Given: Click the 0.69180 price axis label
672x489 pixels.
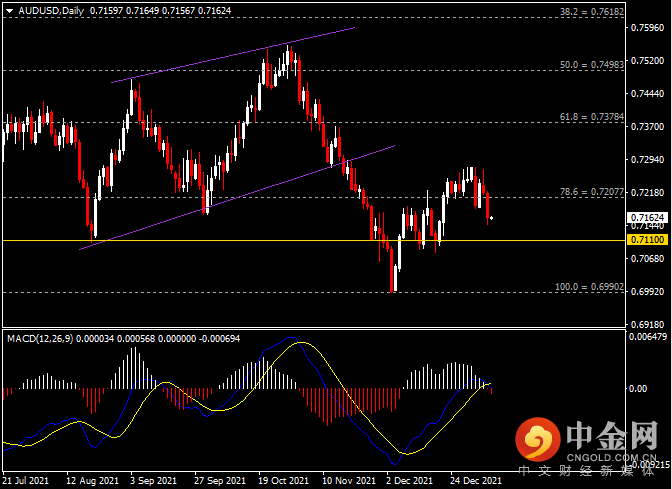Looking at the screenshot, I should click(648, 324).
